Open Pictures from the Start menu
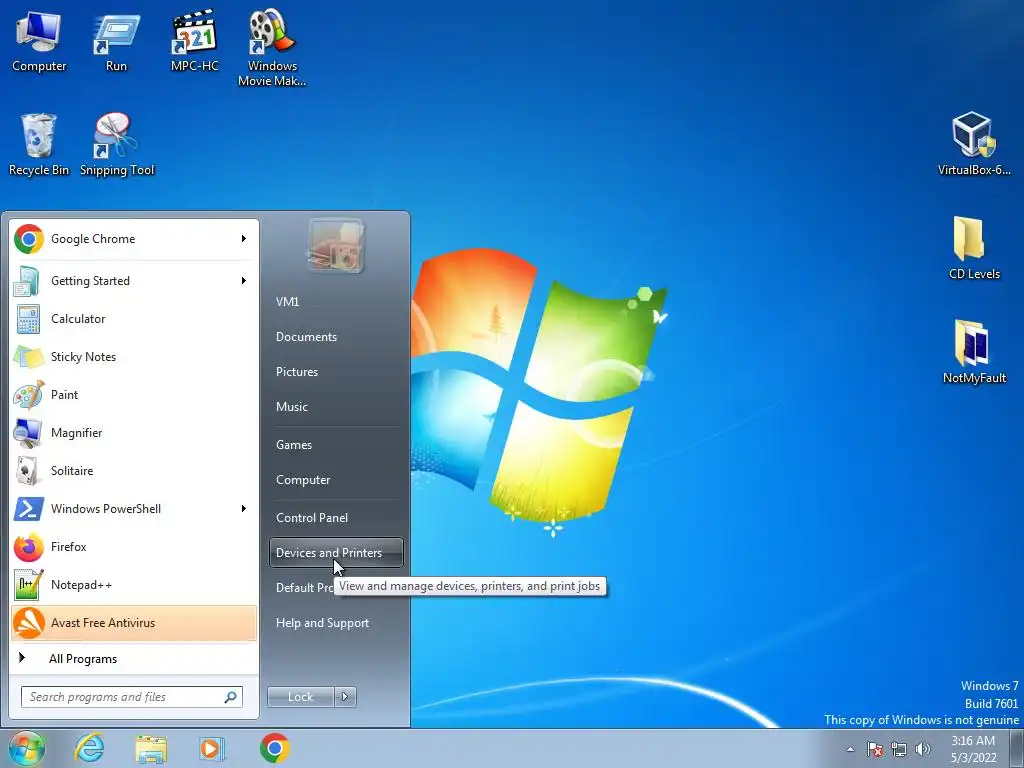This screenshot has width=1024, height=768. (336, 372)
